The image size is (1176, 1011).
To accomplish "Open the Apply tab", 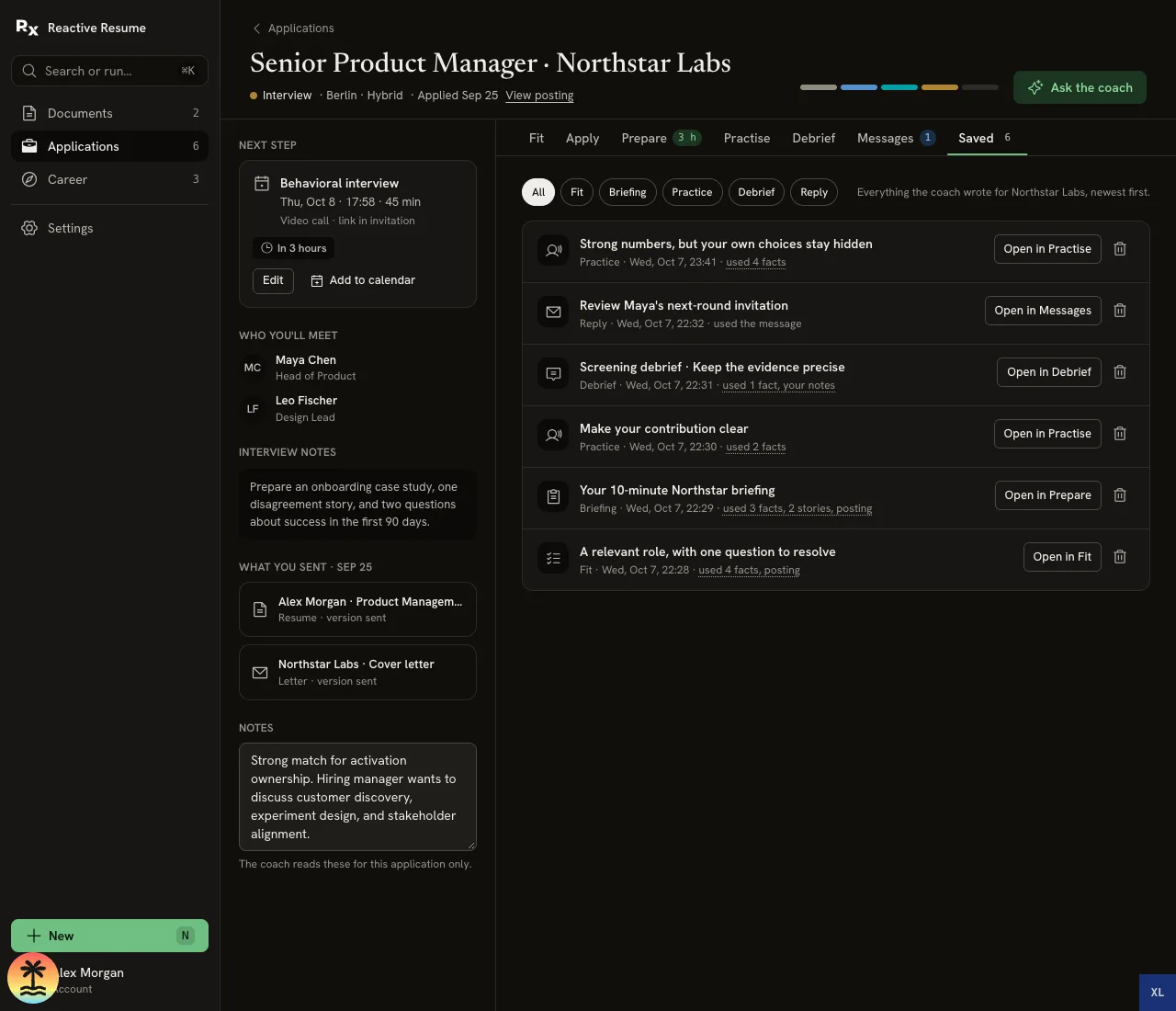I will click(x=582, y=138).
